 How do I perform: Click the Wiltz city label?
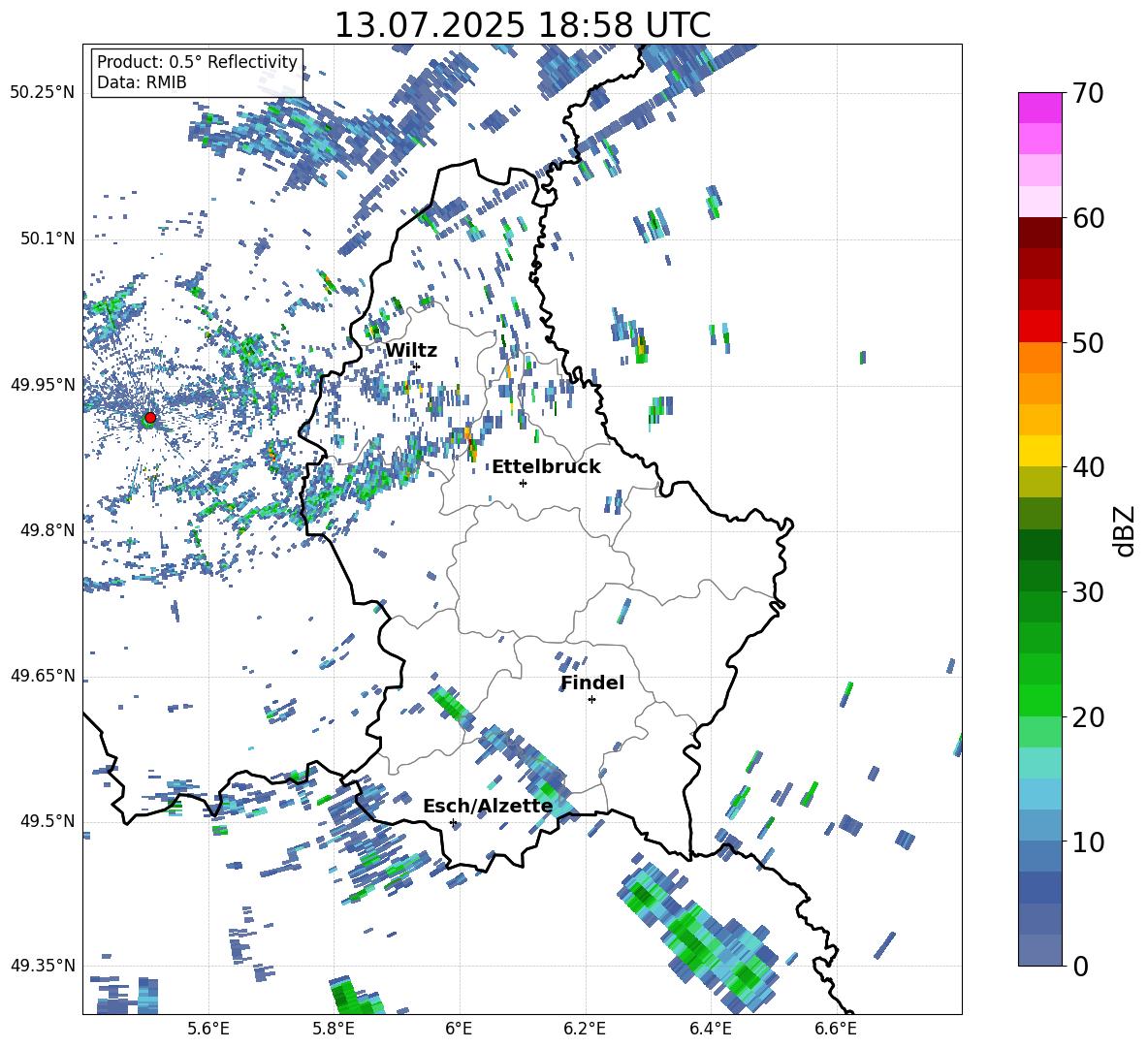(x=411, y=351)
